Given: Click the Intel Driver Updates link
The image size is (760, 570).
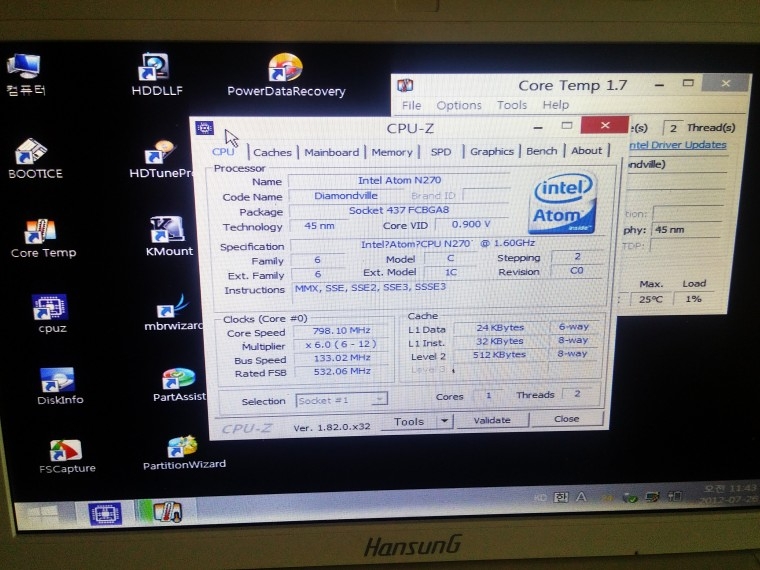Looking at the screenshot, I should [677, 144].
